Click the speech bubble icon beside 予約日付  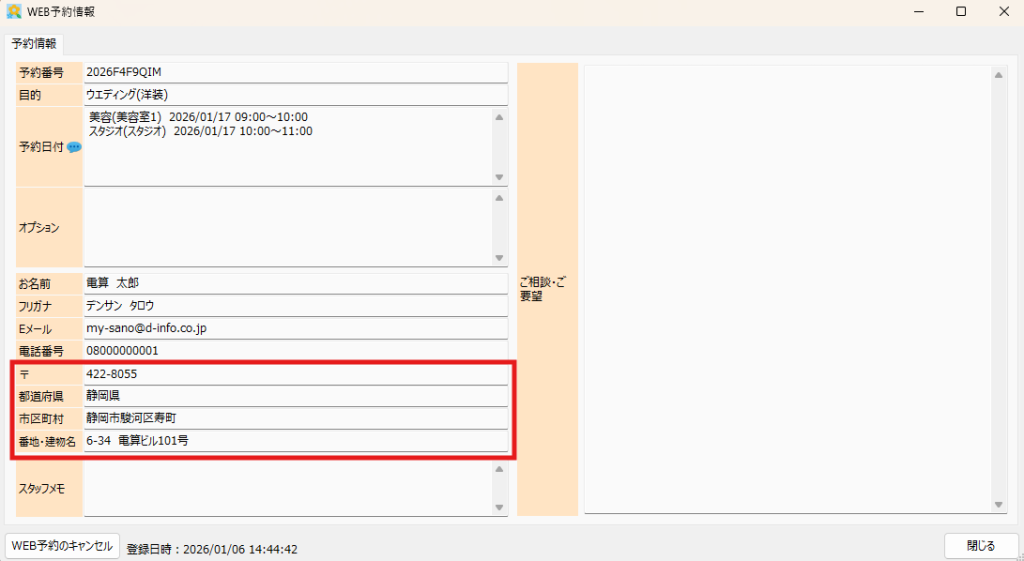coord(74,147)
